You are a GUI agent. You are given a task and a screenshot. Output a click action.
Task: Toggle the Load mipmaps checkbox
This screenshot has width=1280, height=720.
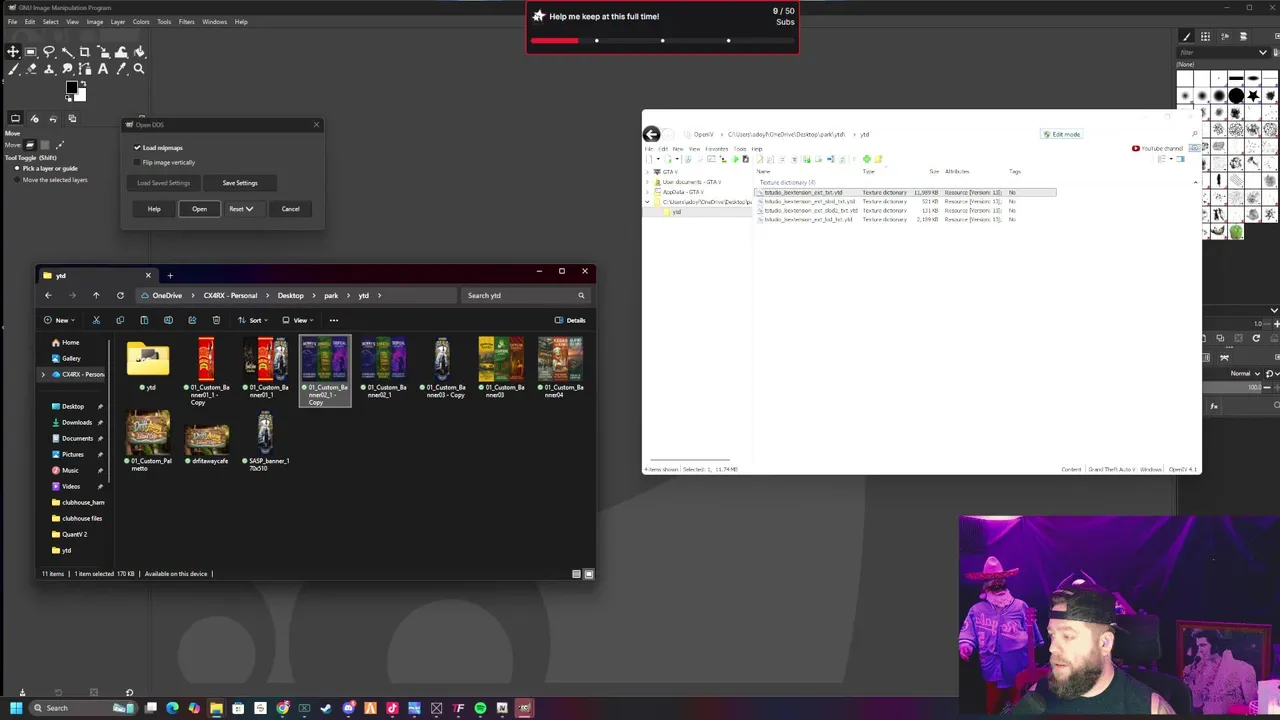[x=138, y=148]
